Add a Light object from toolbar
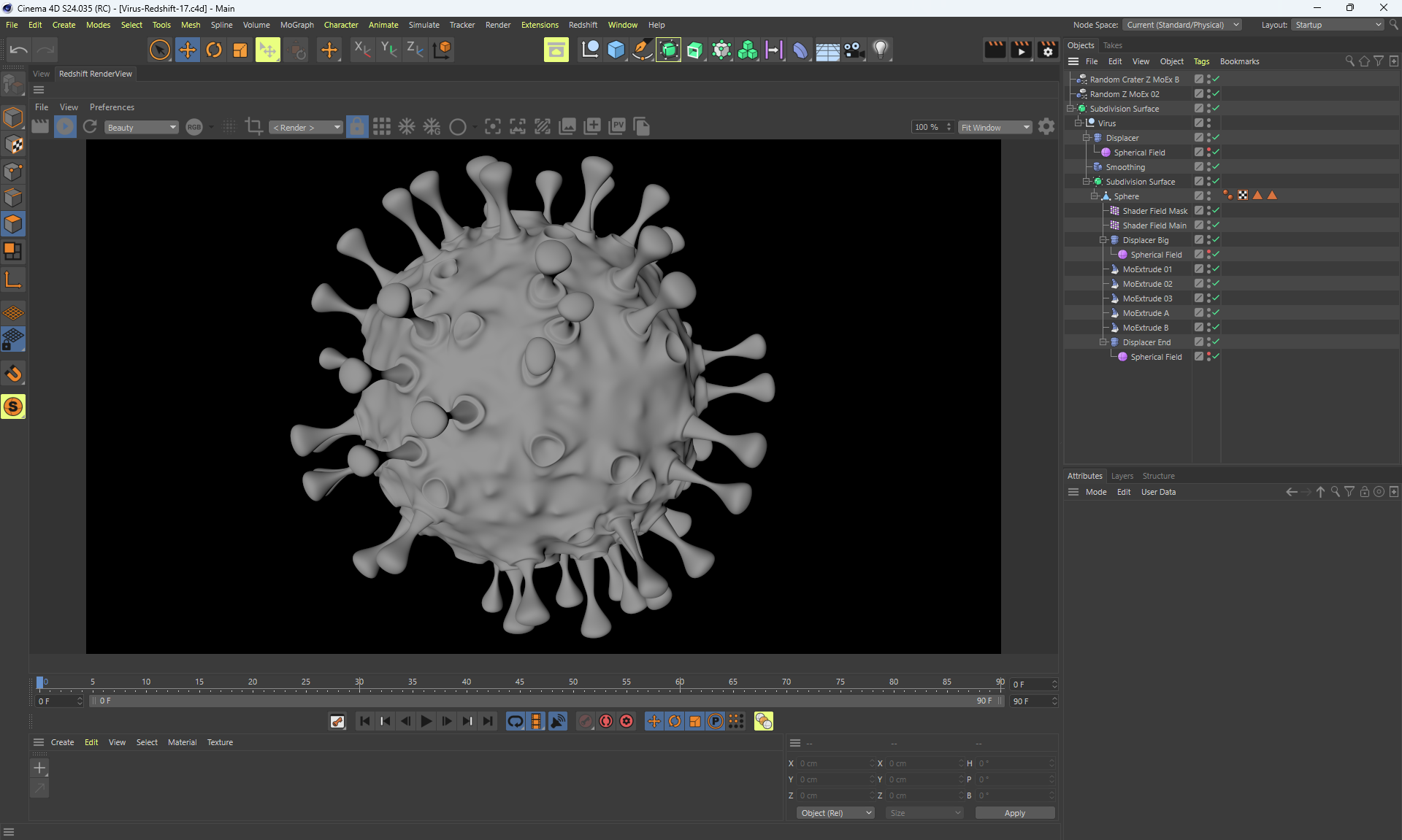This screenshot has width=1402, height=840. [x=881, y=50]
